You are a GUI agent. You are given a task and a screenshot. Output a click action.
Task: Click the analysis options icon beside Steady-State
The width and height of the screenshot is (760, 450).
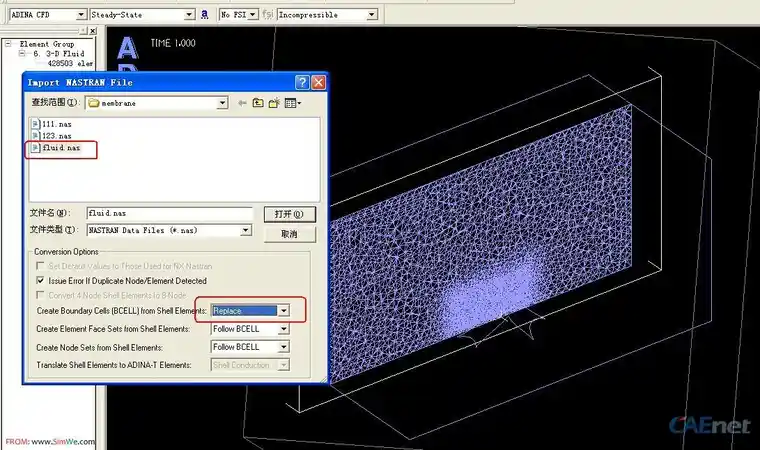coord(205,15)
